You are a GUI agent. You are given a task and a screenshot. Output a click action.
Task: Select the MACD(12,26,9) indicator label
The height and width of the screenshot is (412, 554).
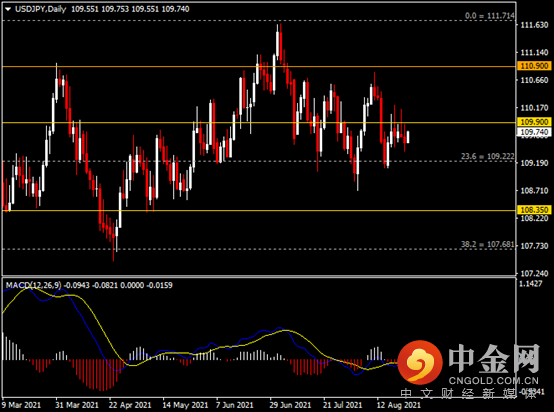[x=33, y=285]
